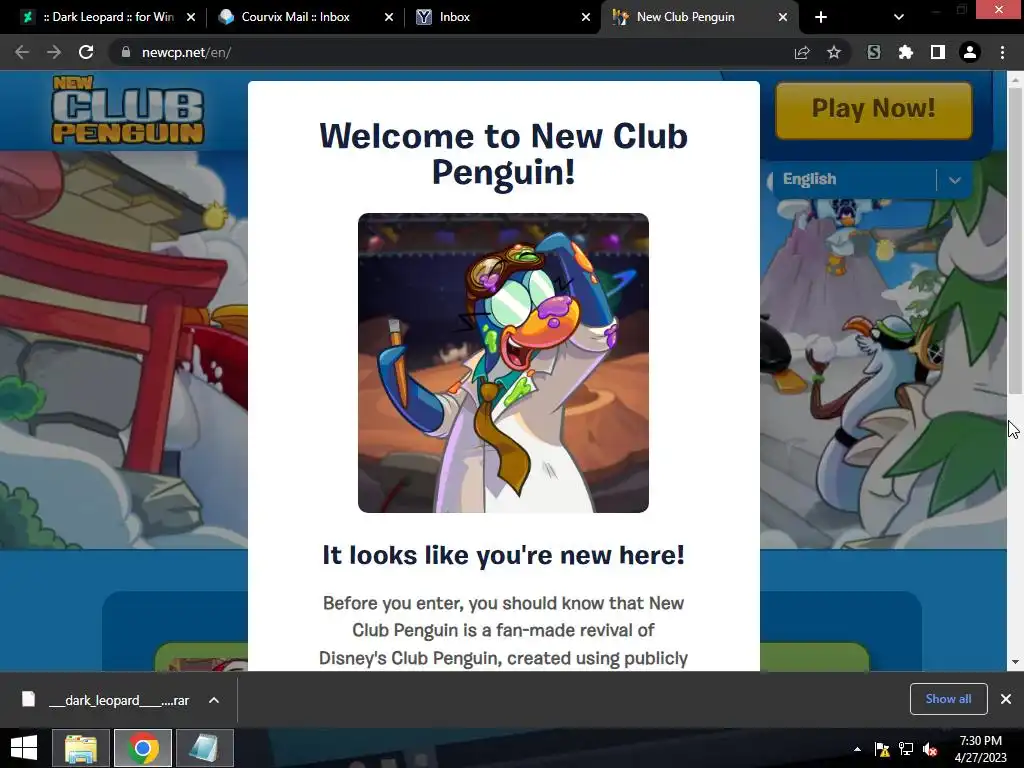
Task: Share this page via toolbar icon
Action: point(802,52)
